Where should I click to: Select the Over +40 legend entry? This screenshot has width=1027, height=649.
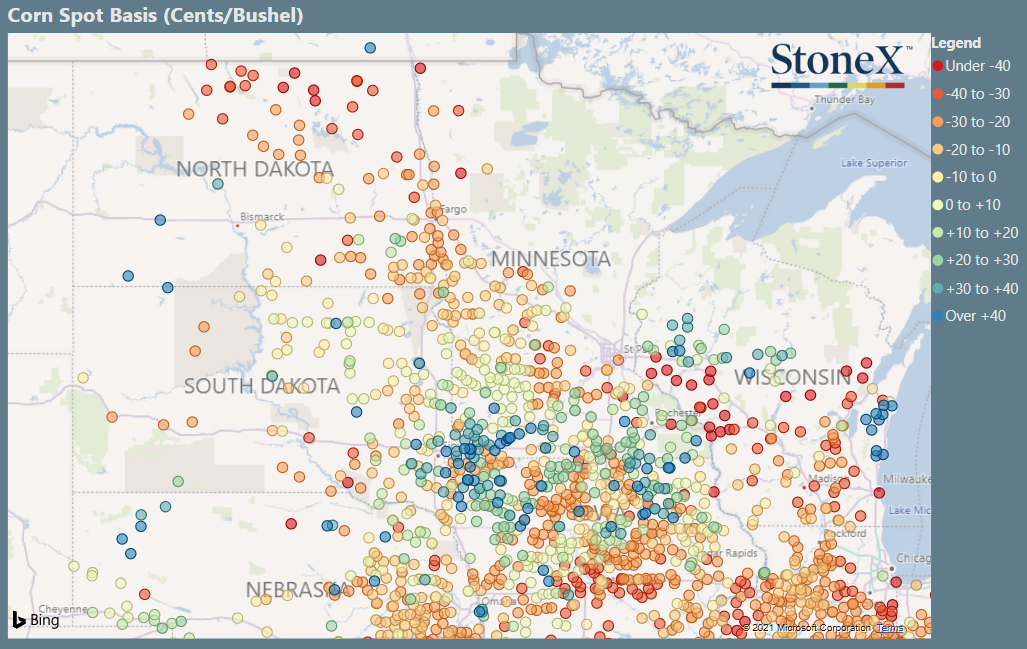tap(969, 316)
